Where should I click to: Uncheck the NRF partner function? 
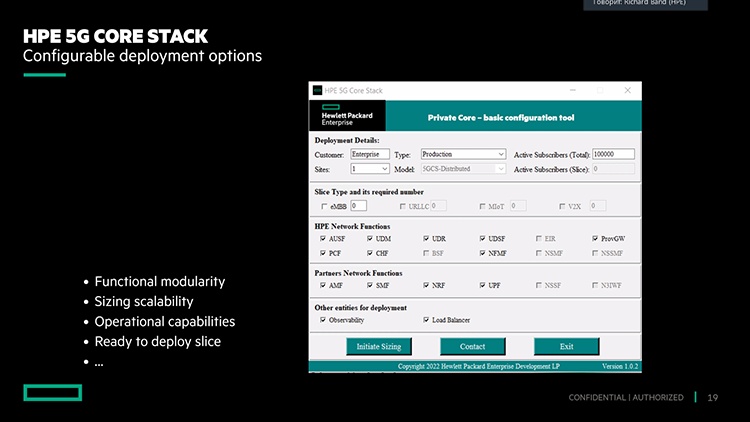(426, 285)
